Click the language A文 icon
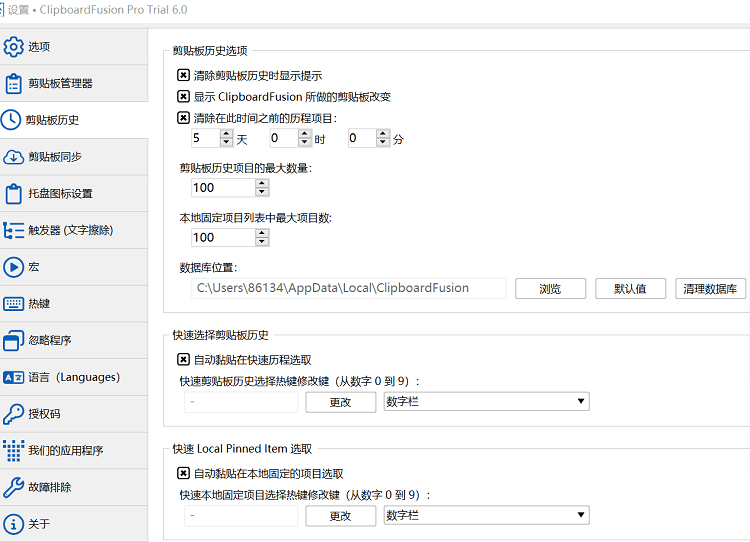Viewport: 750px width, 542px height. pyautogui.click(x=13, y=377)
